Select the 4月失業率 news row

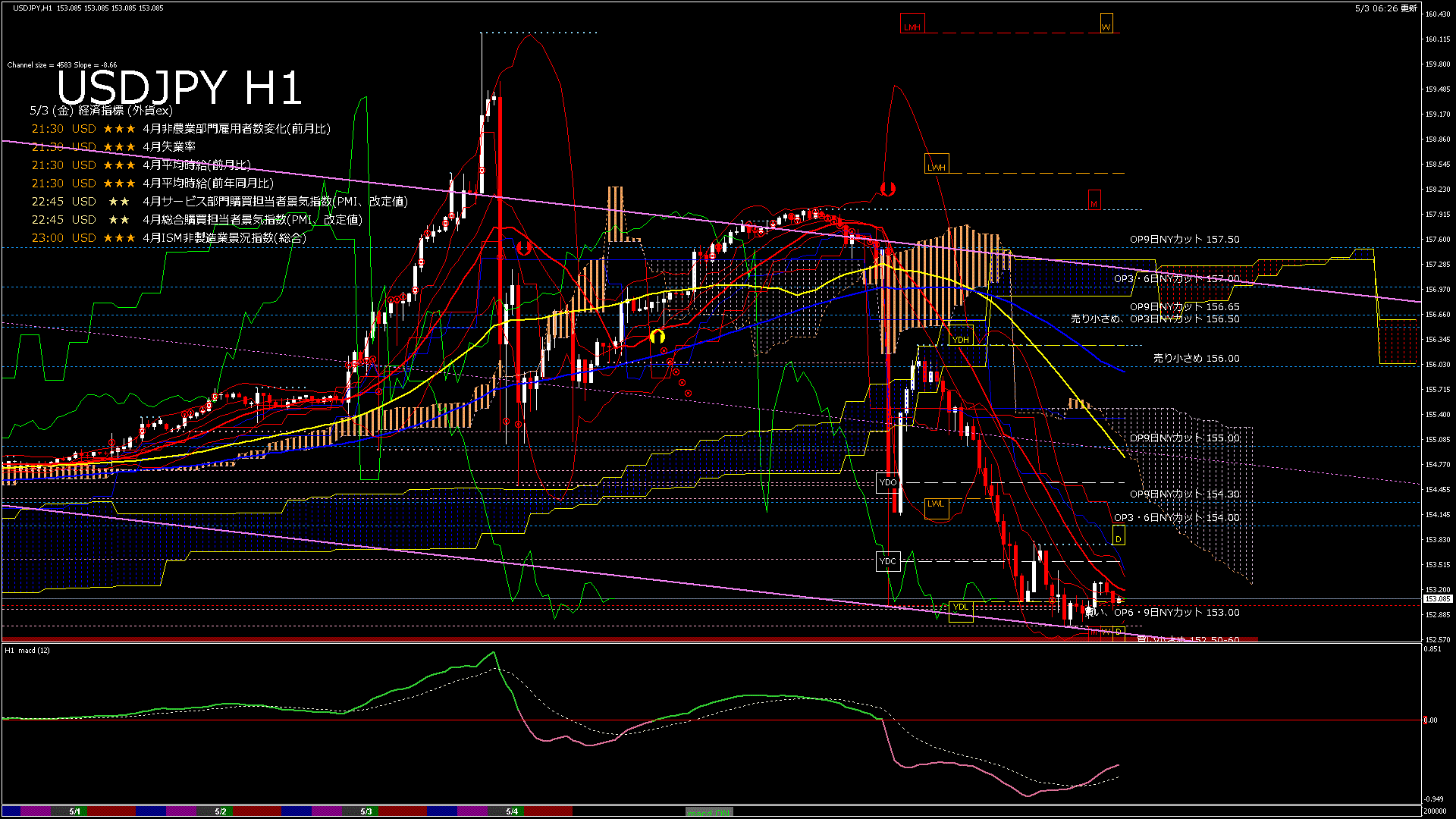(114, 147)
